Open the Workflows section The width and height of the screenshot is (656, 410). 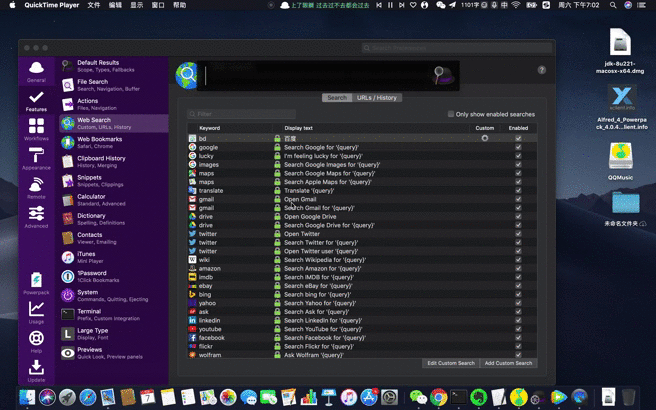(x=36, y=129)
